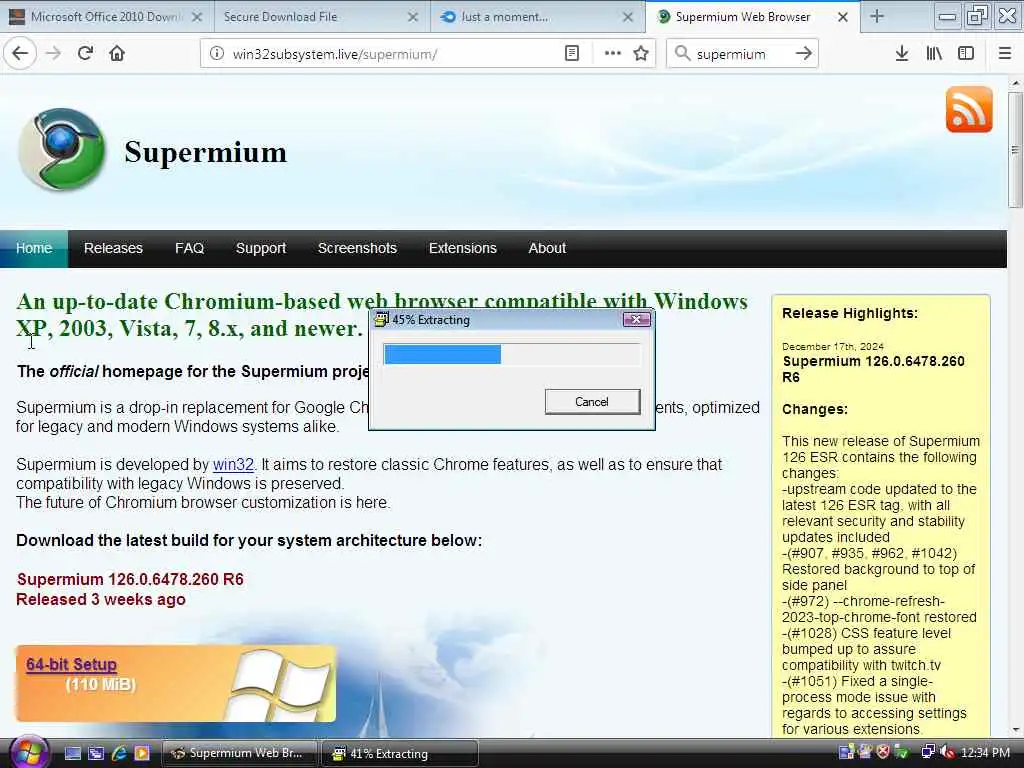Click Switch between windows quick launch icon
Screen dimensions: 1024x768
click(96, 753)
